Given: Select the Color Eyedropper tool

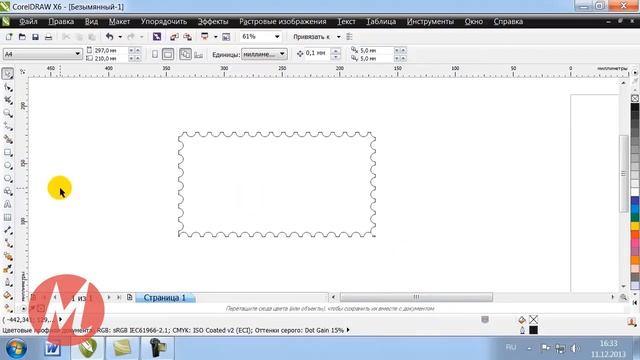Looking at the screenshot, I should pyautogui.click(x=8, y=269).
